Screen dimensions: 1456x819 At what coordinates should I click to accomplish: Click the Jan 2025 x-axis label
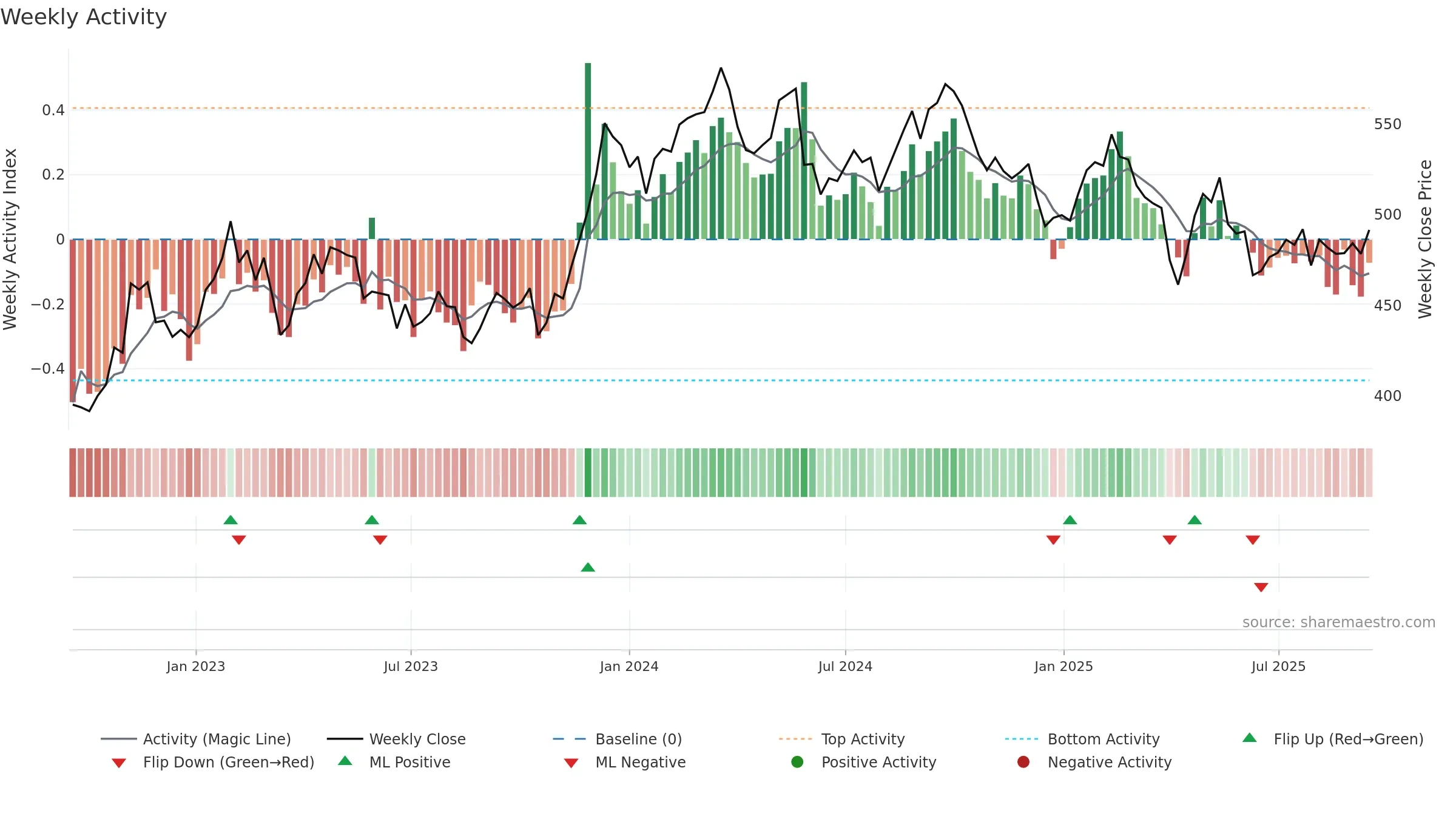pyautogui.click(x=1063, y=666)
